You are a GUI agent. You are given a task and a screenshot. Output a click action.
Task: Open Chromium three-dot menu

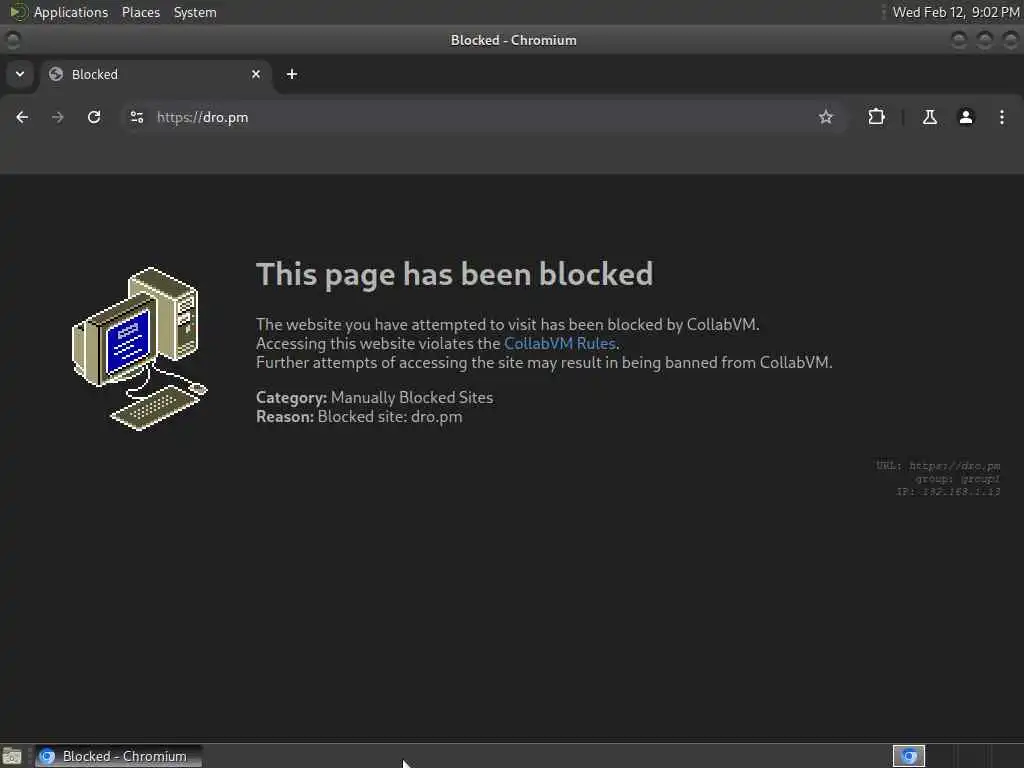[x=1001, y=117]
